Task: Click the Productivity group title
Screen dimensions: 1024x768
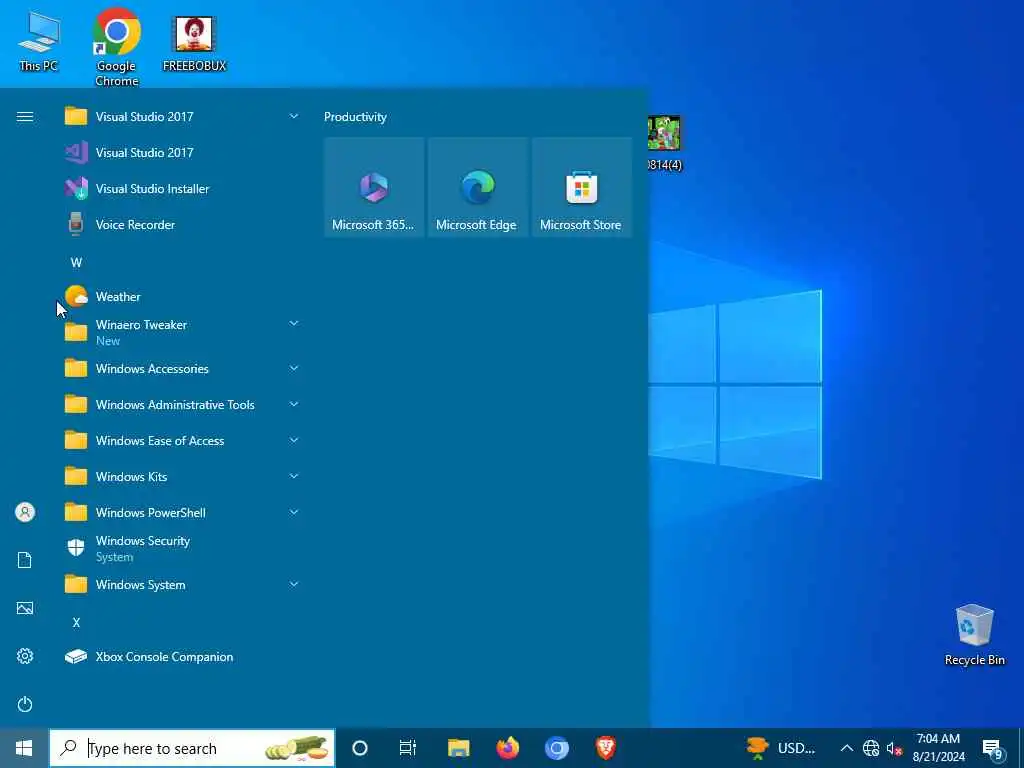Action: pos(355,117)
